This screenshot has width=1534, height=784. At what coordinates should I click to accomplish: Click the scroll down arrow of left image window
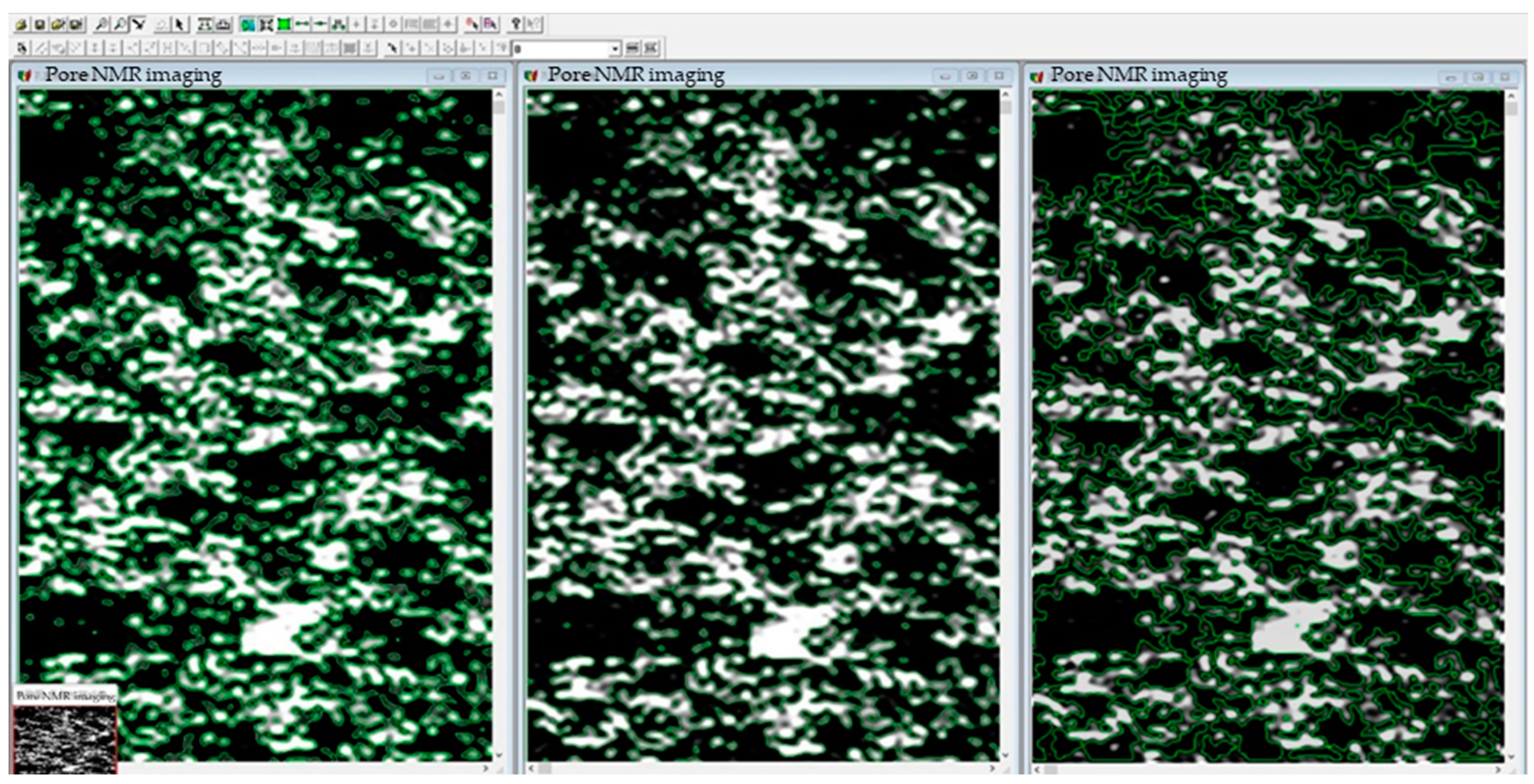pyautogui.click(x=499, y=755)
